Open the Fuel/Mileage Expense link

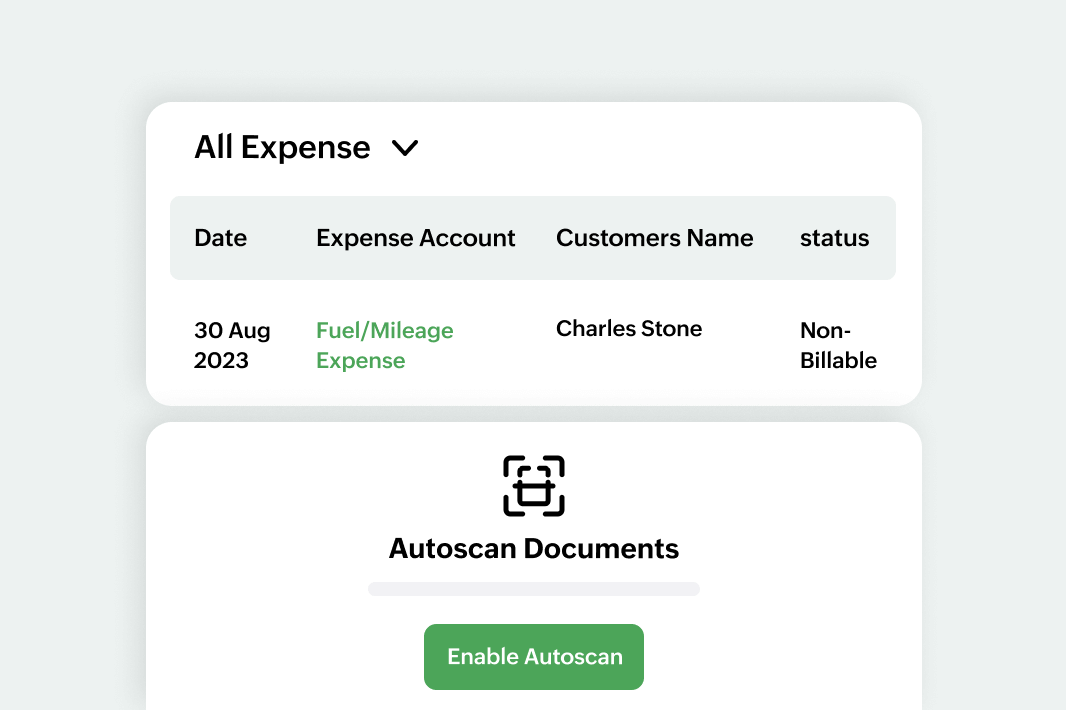tap(384, 345)
